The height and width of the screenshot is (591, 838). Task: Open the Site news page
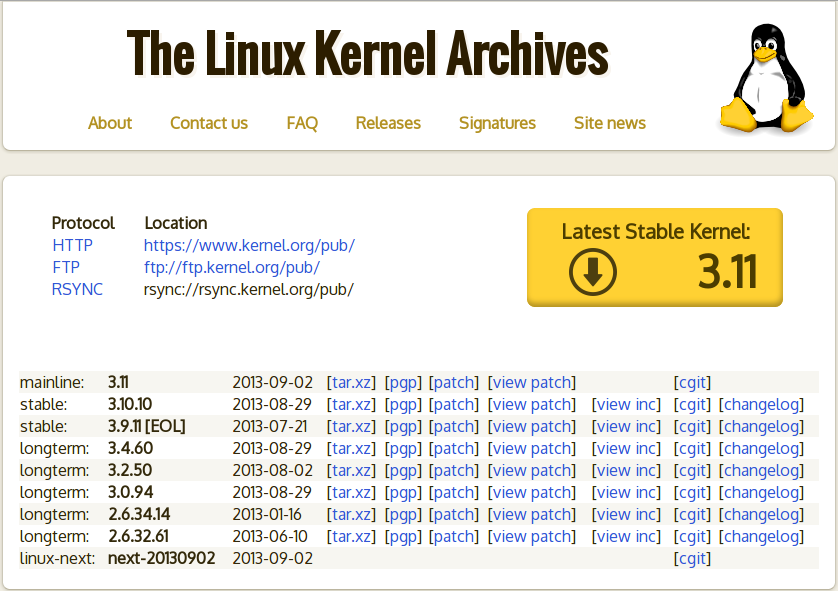click(610, 123)
